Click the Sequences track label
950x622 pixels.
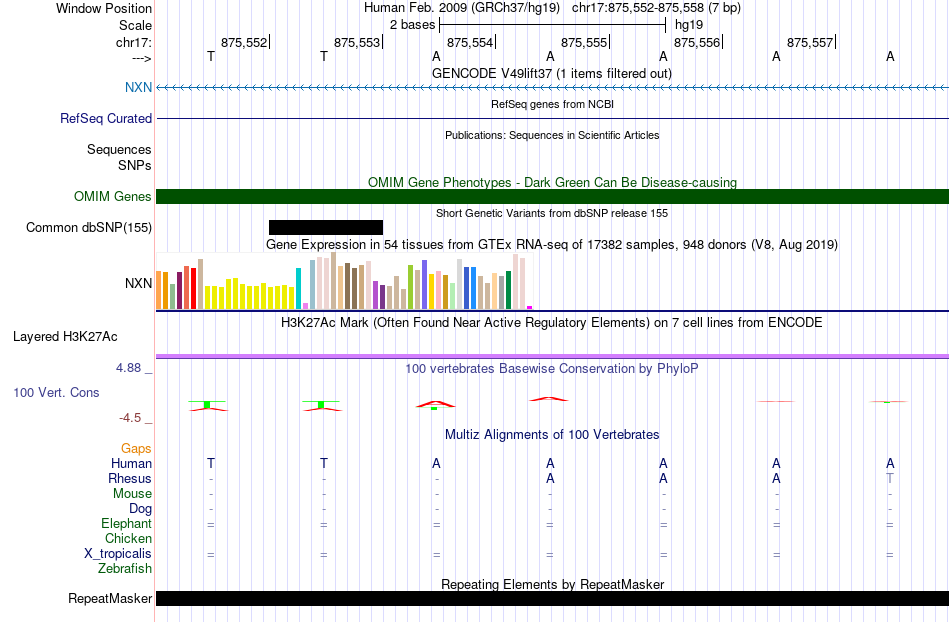click(x=119, y=149)
